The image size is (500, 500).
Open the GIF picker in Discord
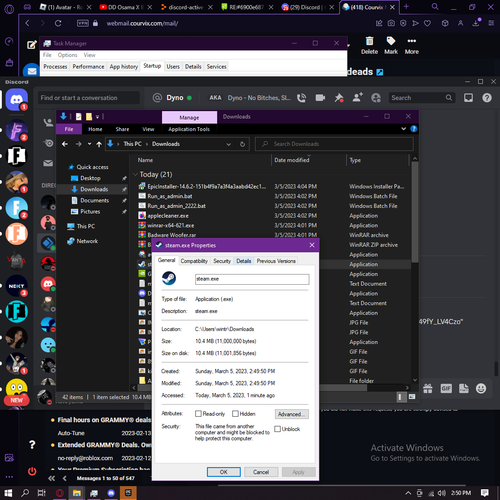click(x=446, y=388)
